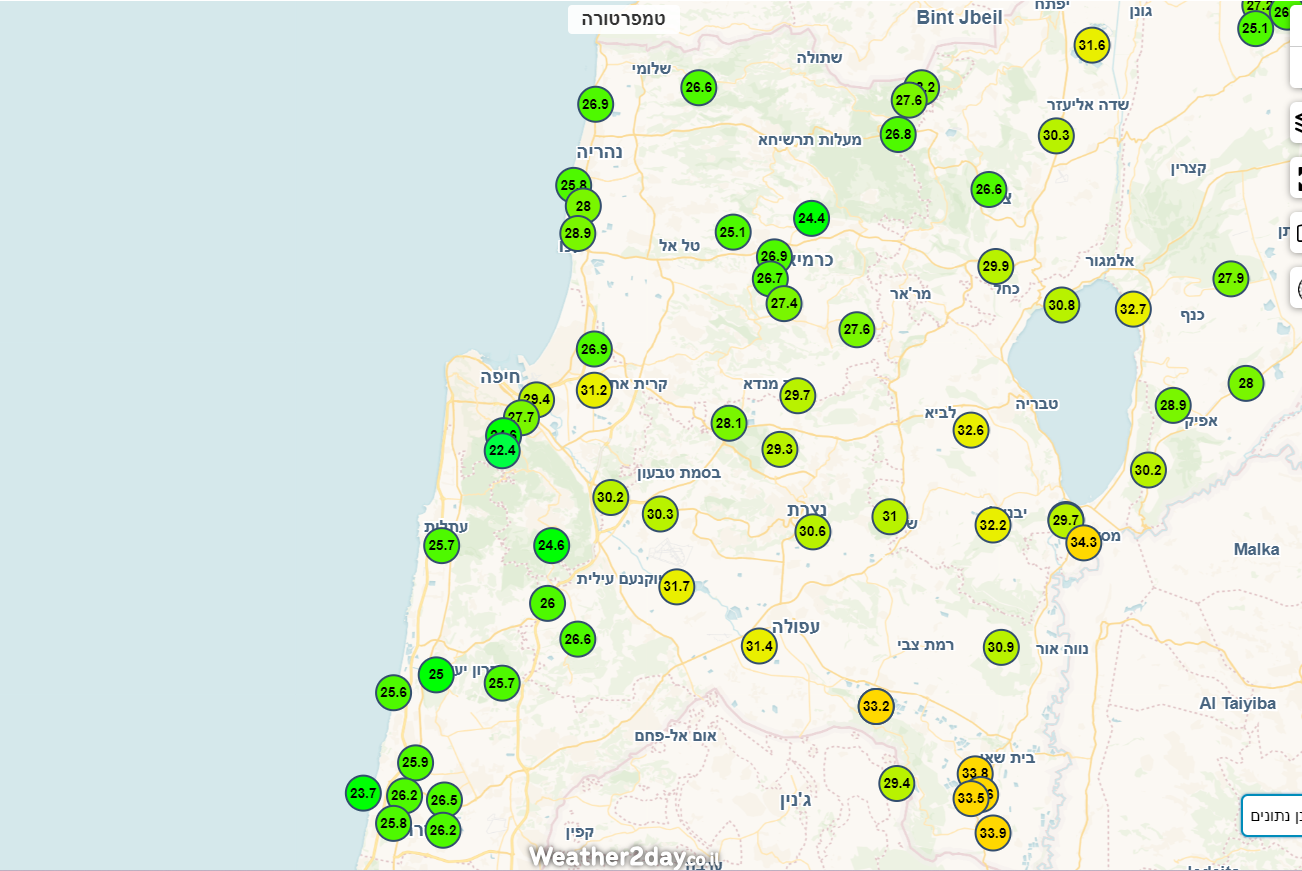Select the 24.6 temperature marker
Screen dimensions: 1302x871
tap(552, 546)
